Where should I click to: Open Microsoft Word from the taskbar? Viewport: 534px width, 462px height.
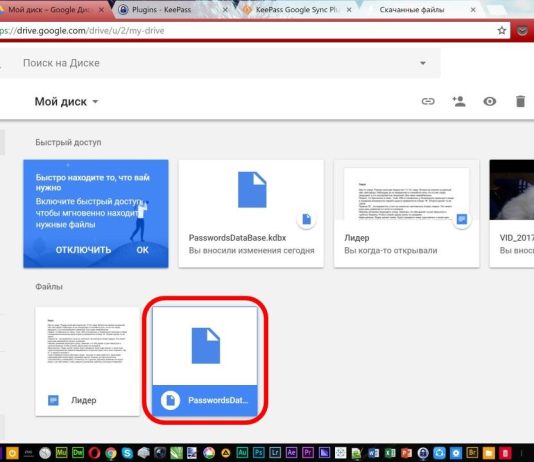(x=374, y=453)
